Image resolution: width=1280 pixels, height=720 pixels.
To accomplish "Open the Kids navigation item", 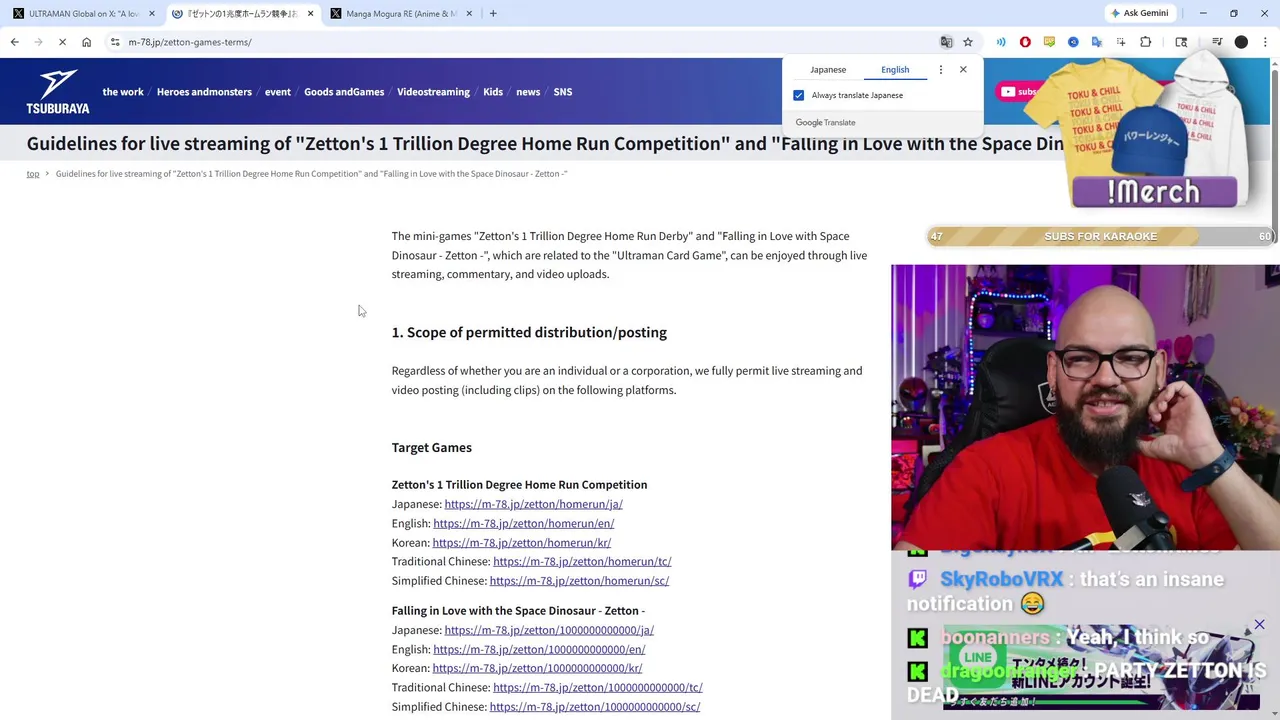I will pyautogui.click(x=493, y=92).
